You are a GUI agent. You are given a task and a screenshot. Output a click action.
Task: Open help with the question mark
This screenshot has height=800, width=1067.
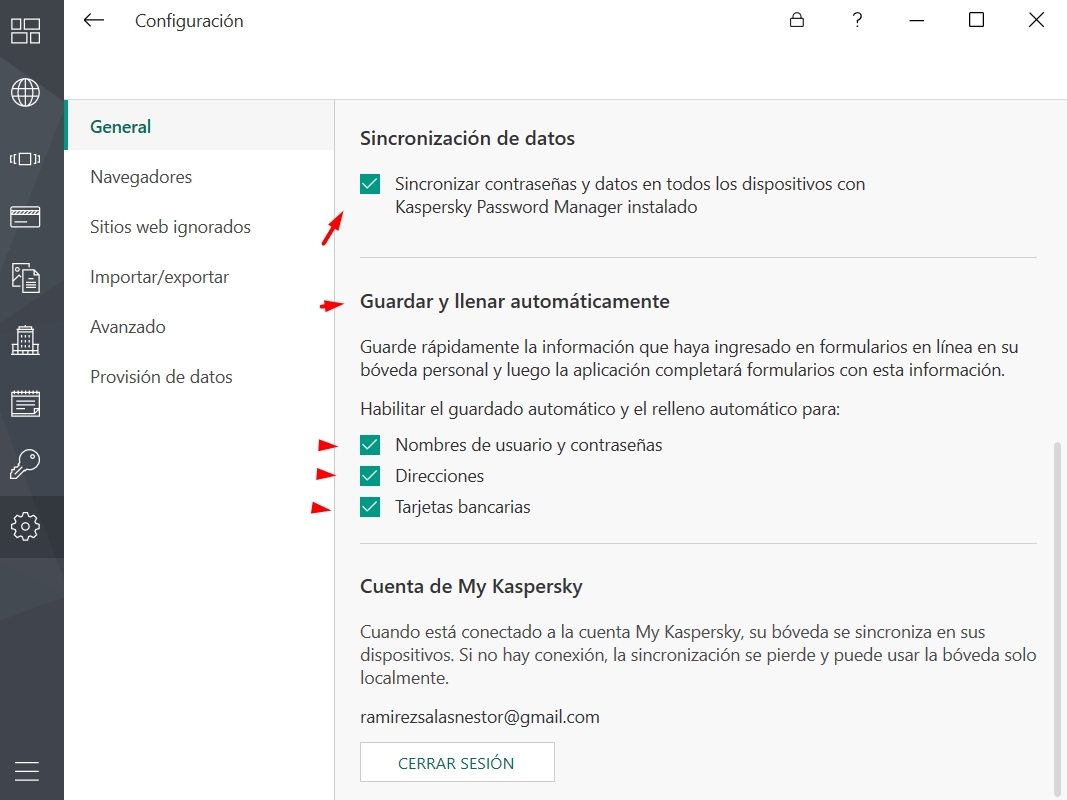tap(857, 20)
